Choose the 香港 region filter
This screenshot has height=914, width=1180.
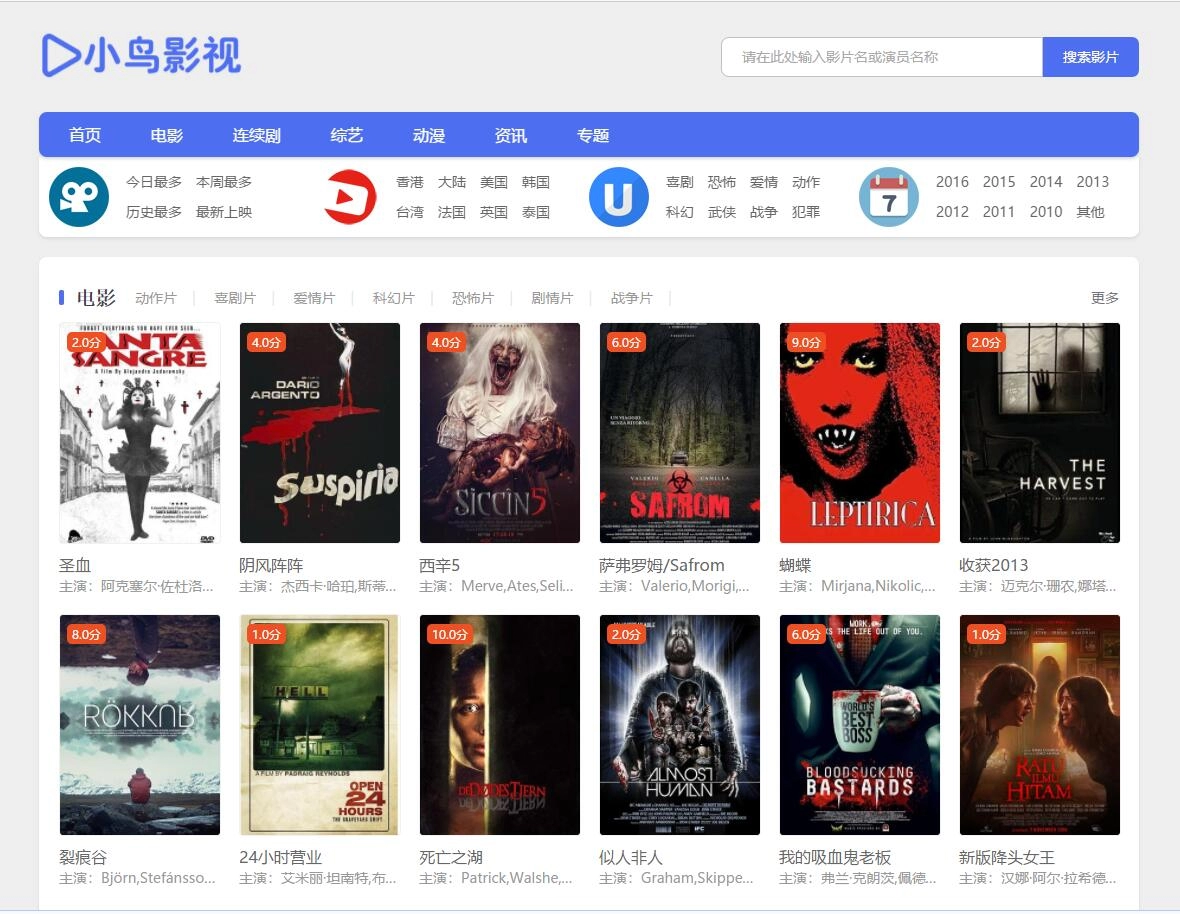(410, 182)
